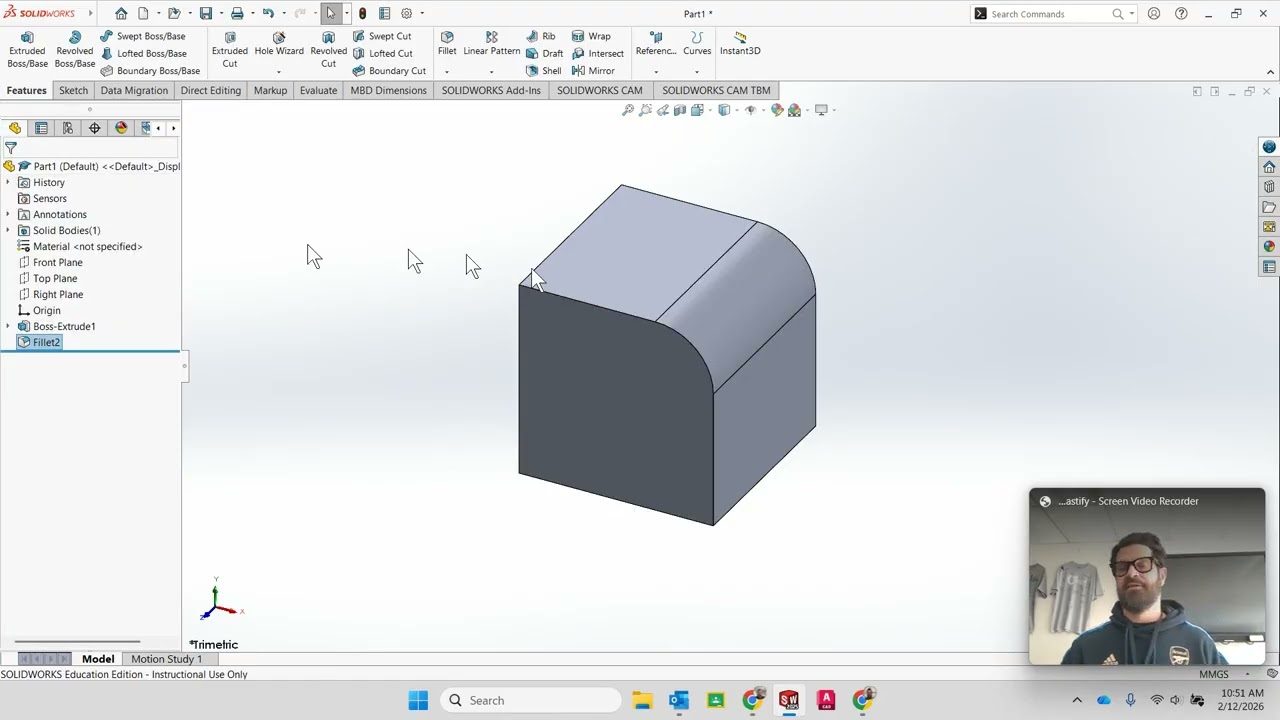Click the Section View icon
Viewport: 1280px width, 720px height.
(680, 110)
